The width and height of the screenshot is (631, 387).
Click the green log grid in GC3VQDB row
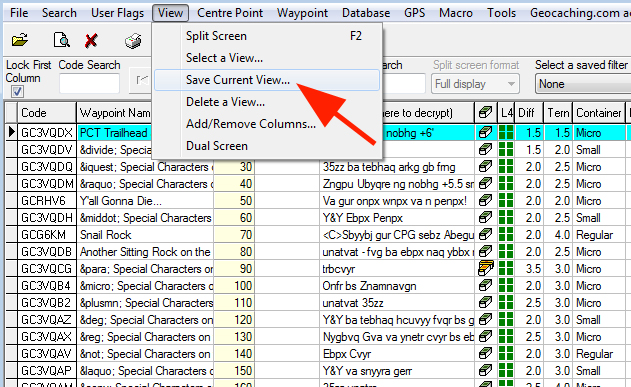[506, 251]
